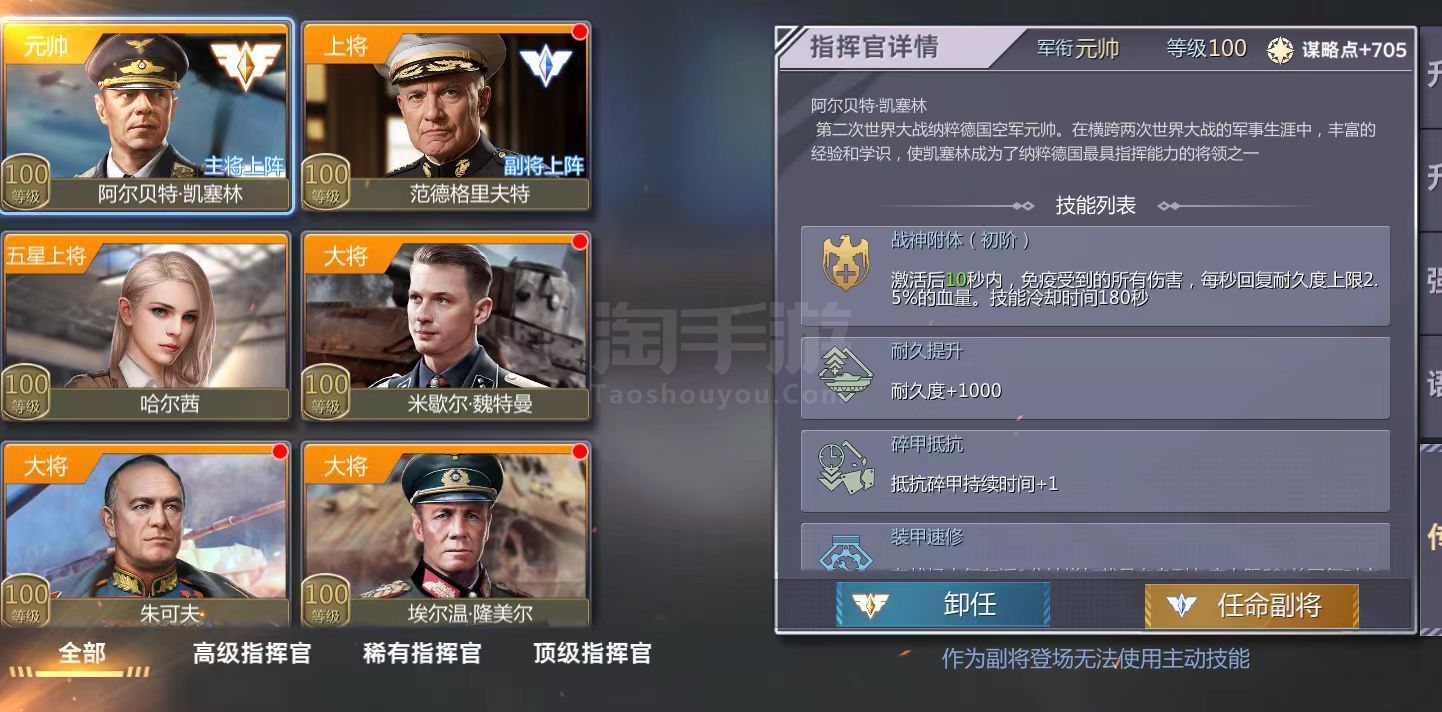Viewport: 1442px width, 712px height.
Task: Click the red notification dot on 米歇尔·魏特曼 card
Action: (x=579, y=241)
